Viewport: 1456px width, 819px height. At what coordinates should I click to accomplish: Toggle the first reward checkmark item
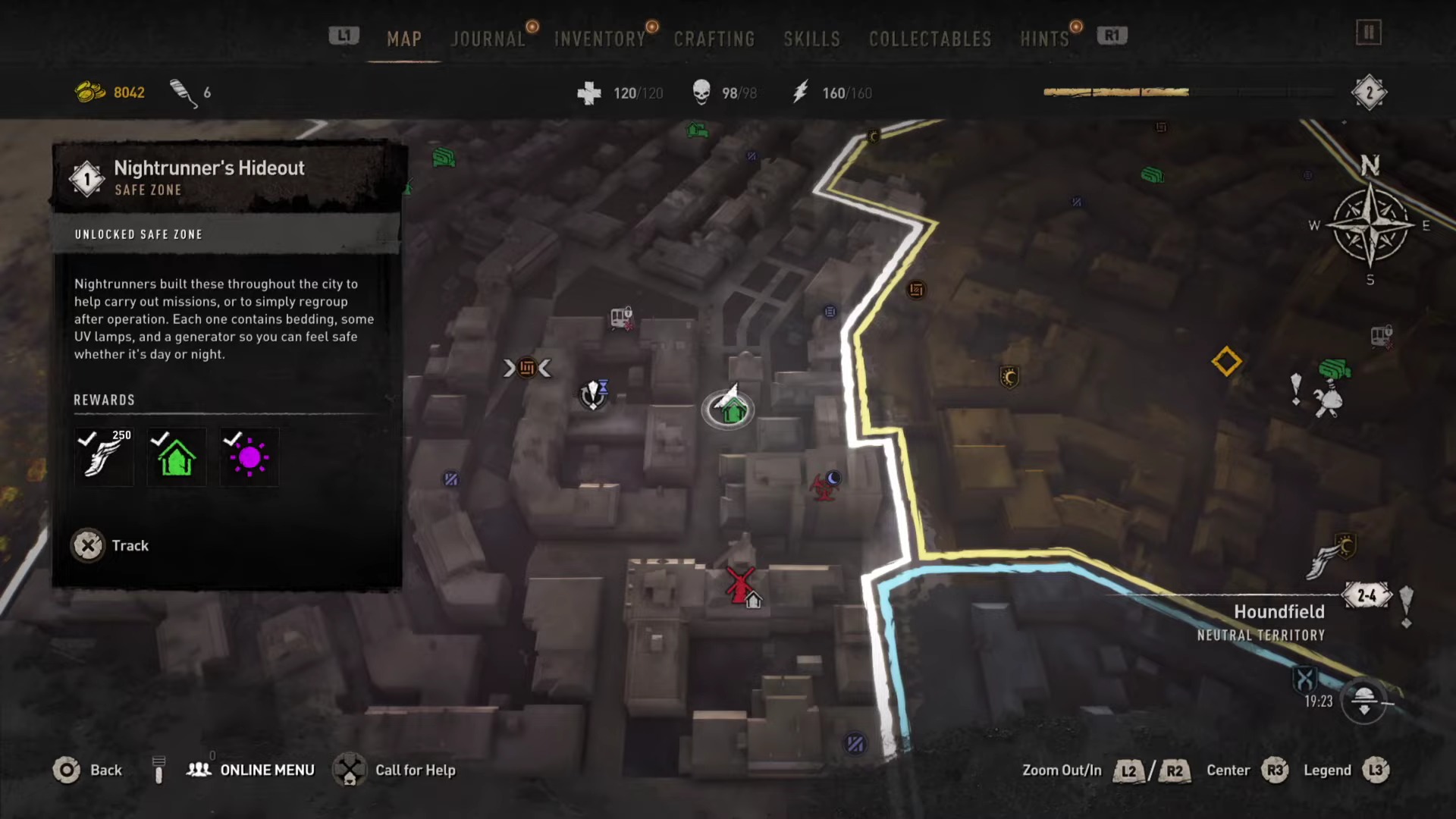102,456
